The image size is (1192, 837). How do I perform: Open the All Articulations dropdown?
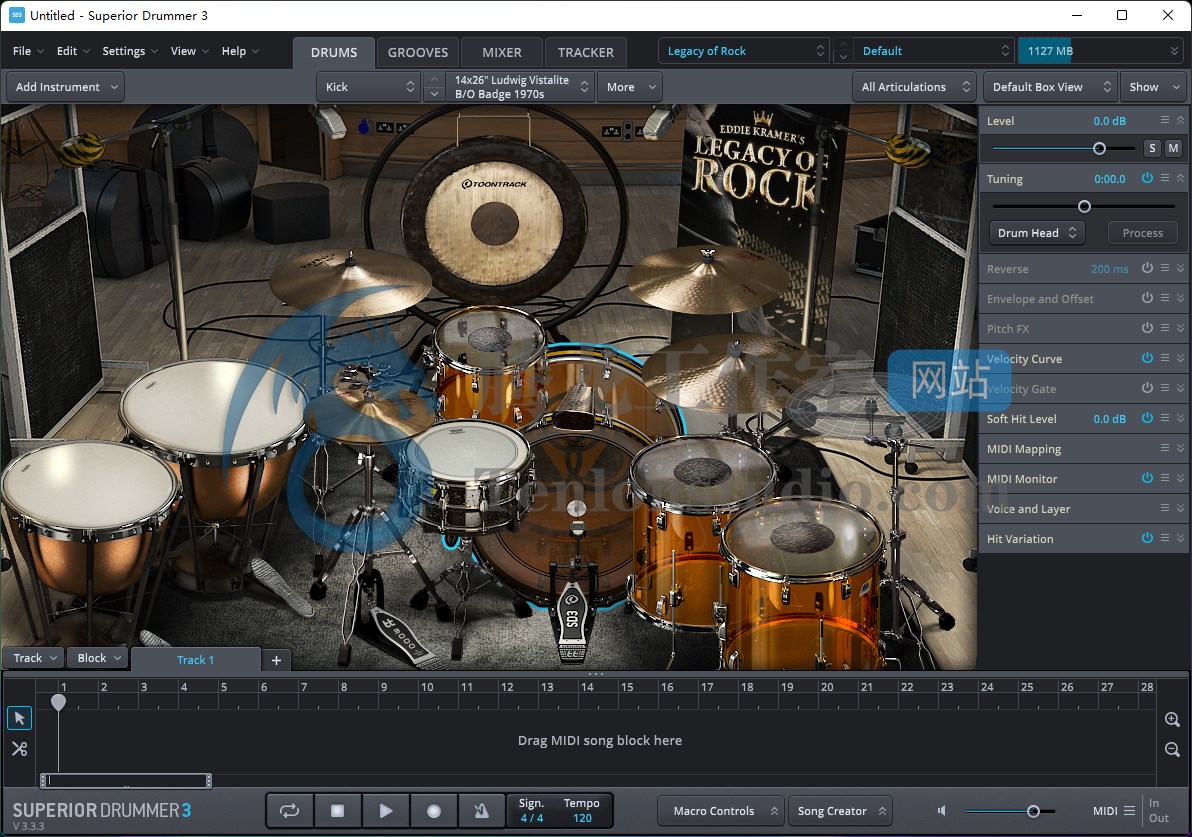[x=915, y=87]
